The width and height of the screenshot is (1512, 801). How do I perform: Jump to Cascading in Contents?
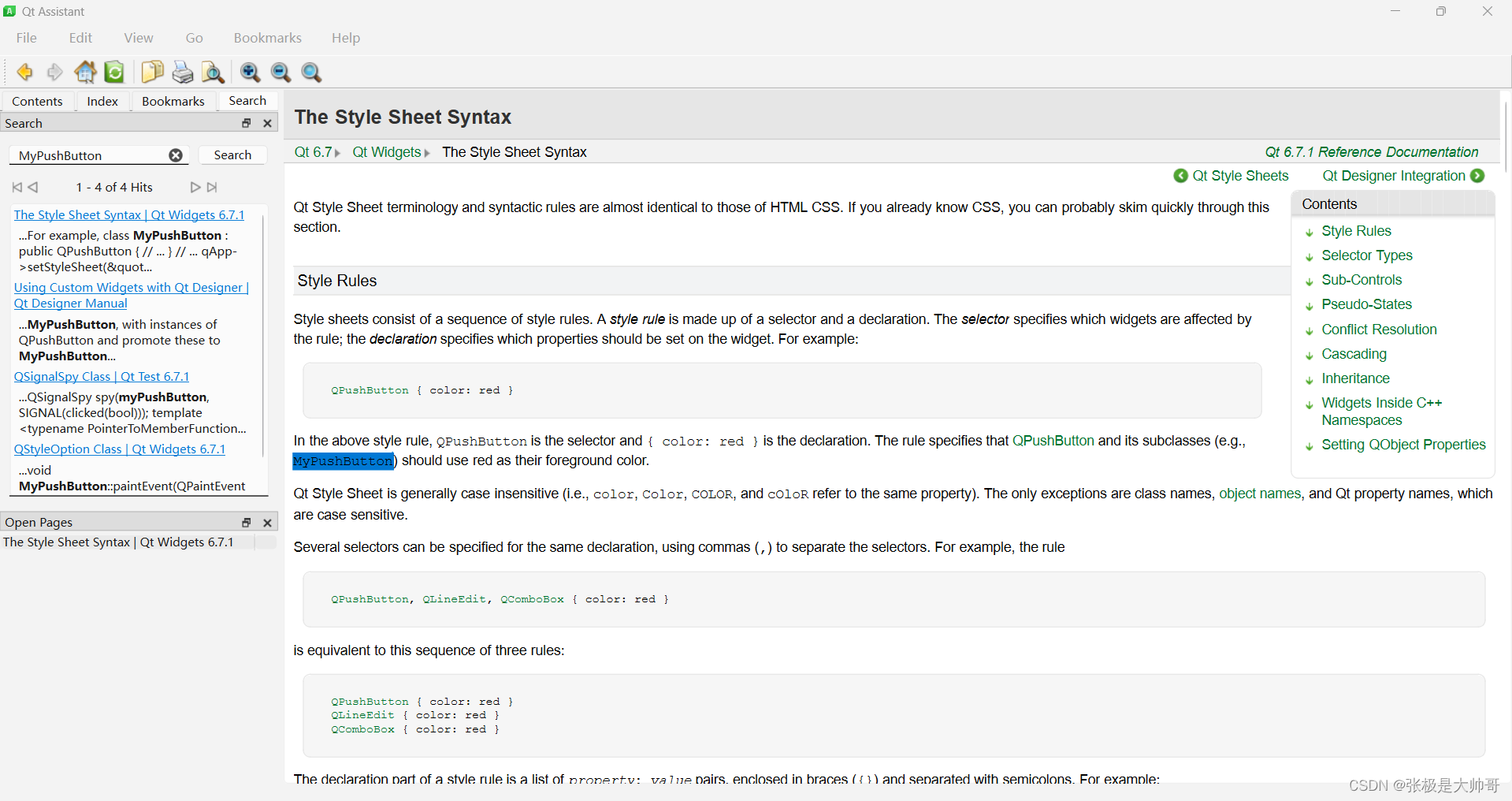click(x=1354, y=354)
